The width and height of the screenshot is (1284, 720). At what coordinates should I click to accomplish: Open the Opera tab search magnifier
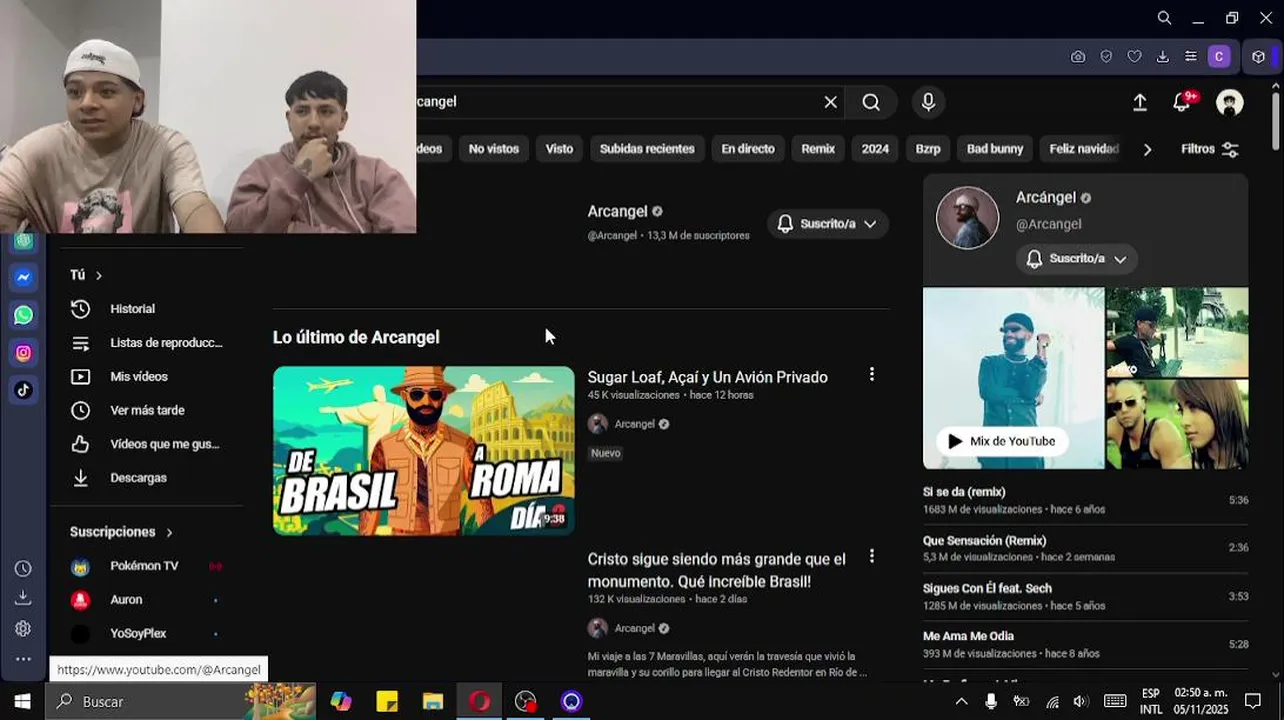point(1164,18)
